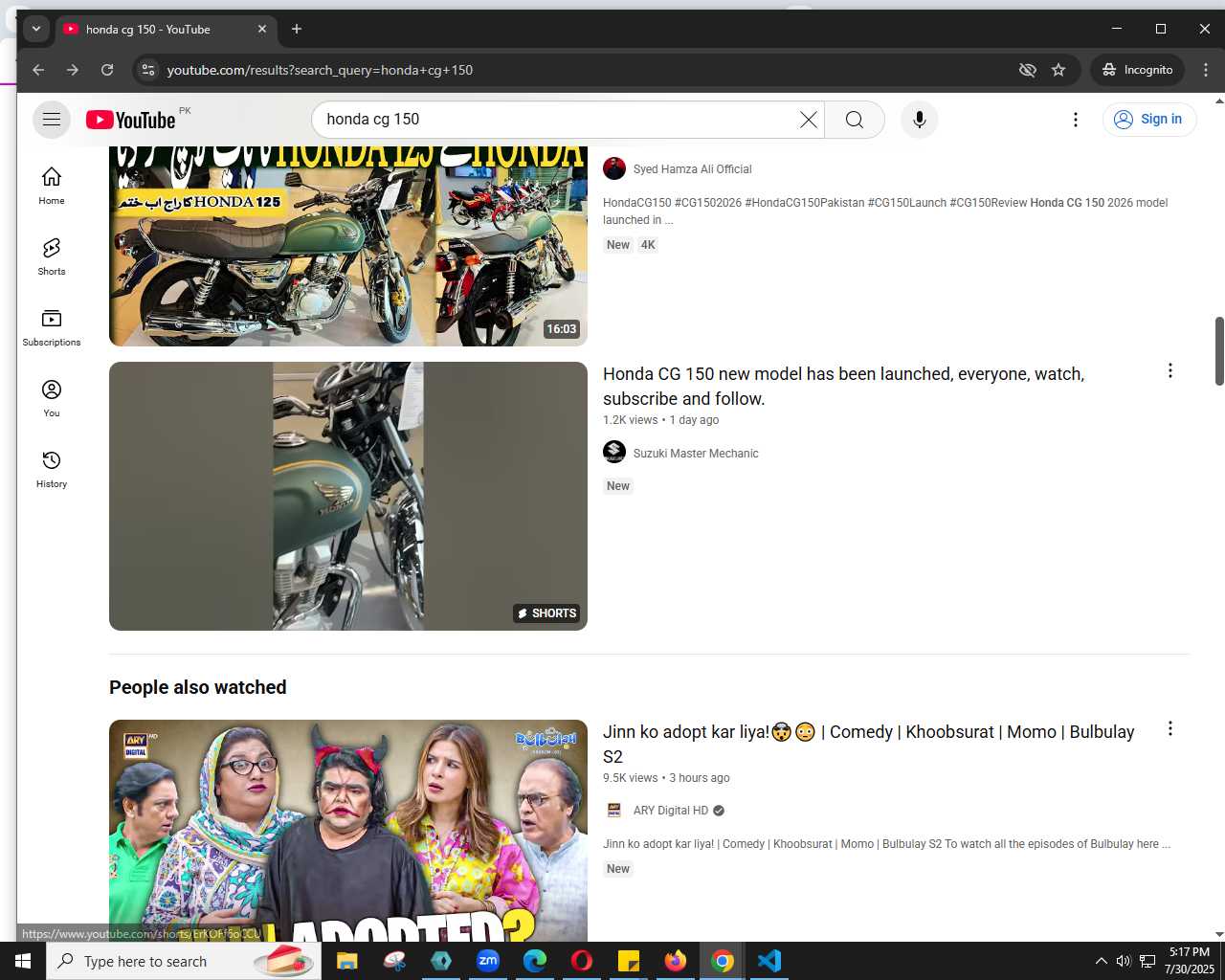1225x980 pixels.
Task: Open the YouTube guide hamburger menu
Action: point(52,120)
